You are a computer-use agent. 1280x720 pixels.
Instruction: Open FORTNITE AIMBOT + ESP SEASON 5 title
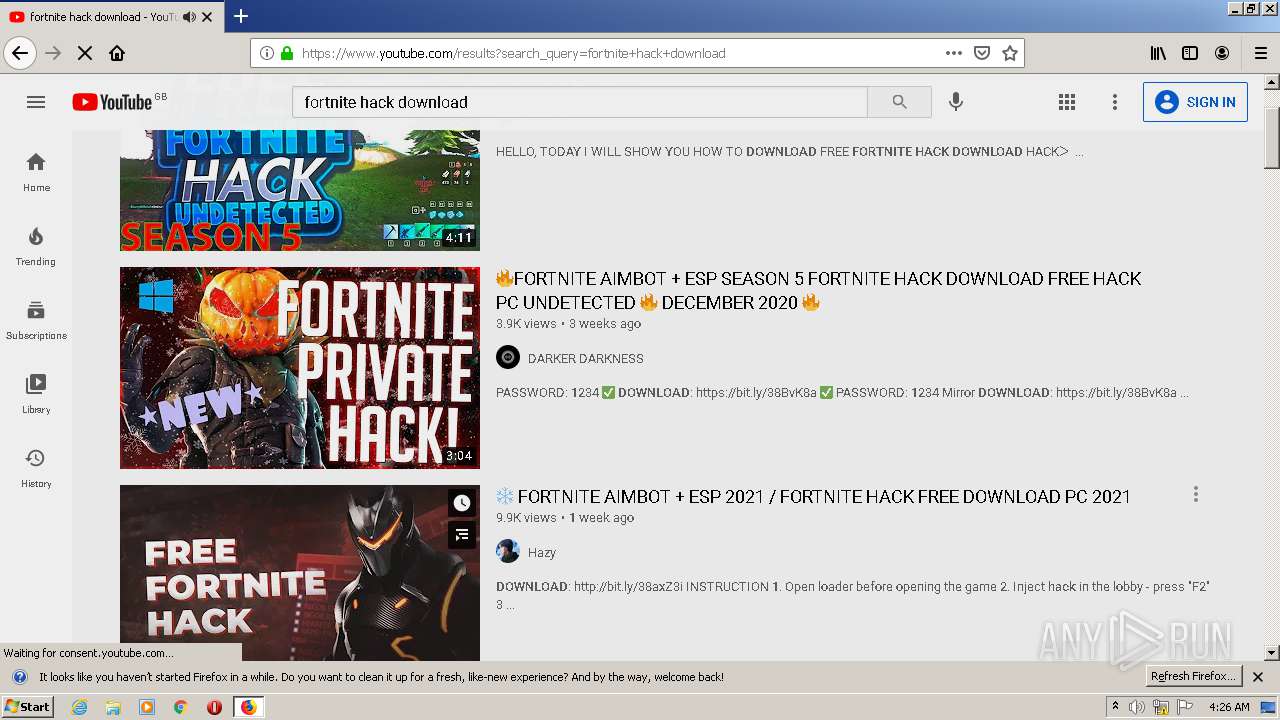tap(818, 290)
